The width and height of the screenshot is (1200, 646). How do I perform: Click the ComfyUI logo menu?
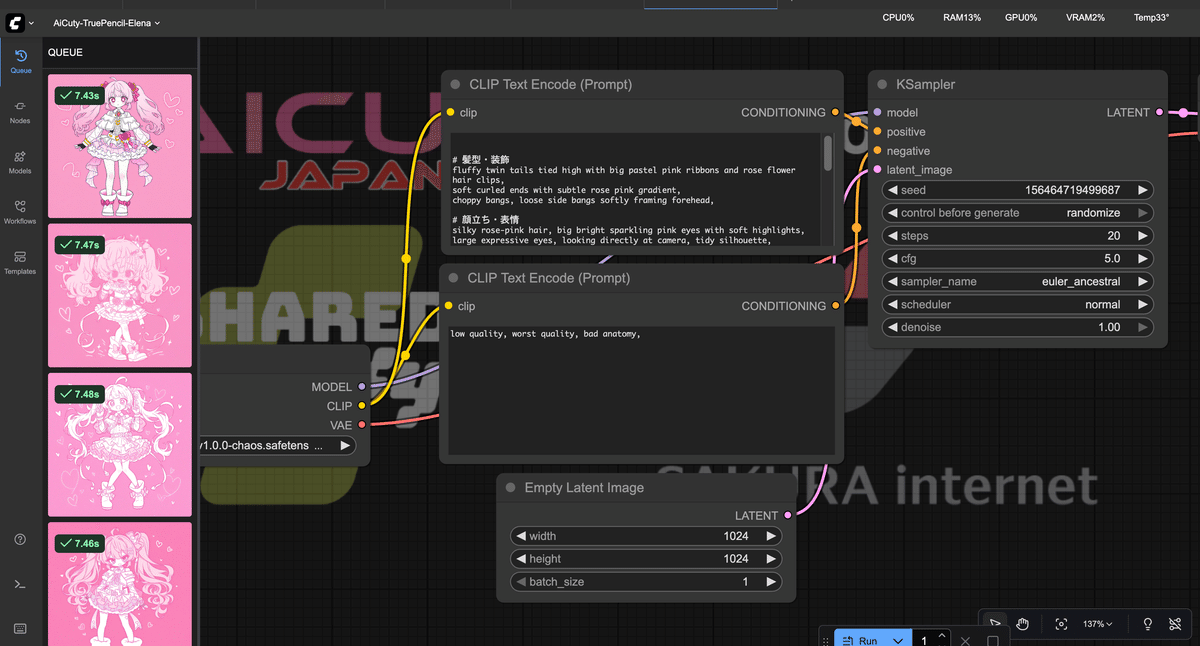[21, 22]
